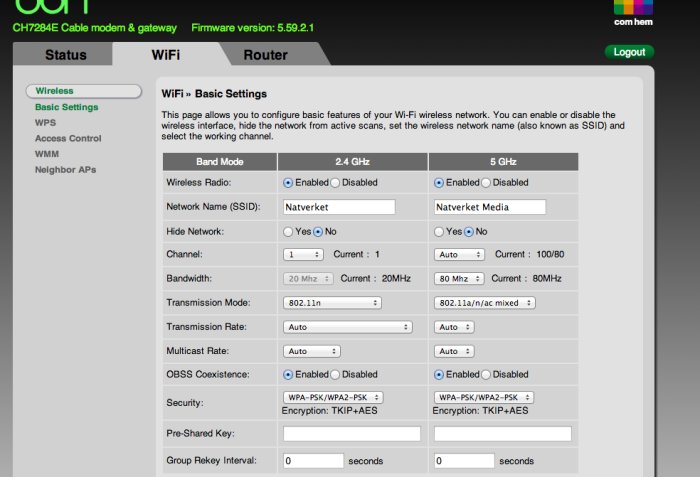
Task: Click the Natverket SSID field
Action: pyautogui.click(x=339, y=207)
